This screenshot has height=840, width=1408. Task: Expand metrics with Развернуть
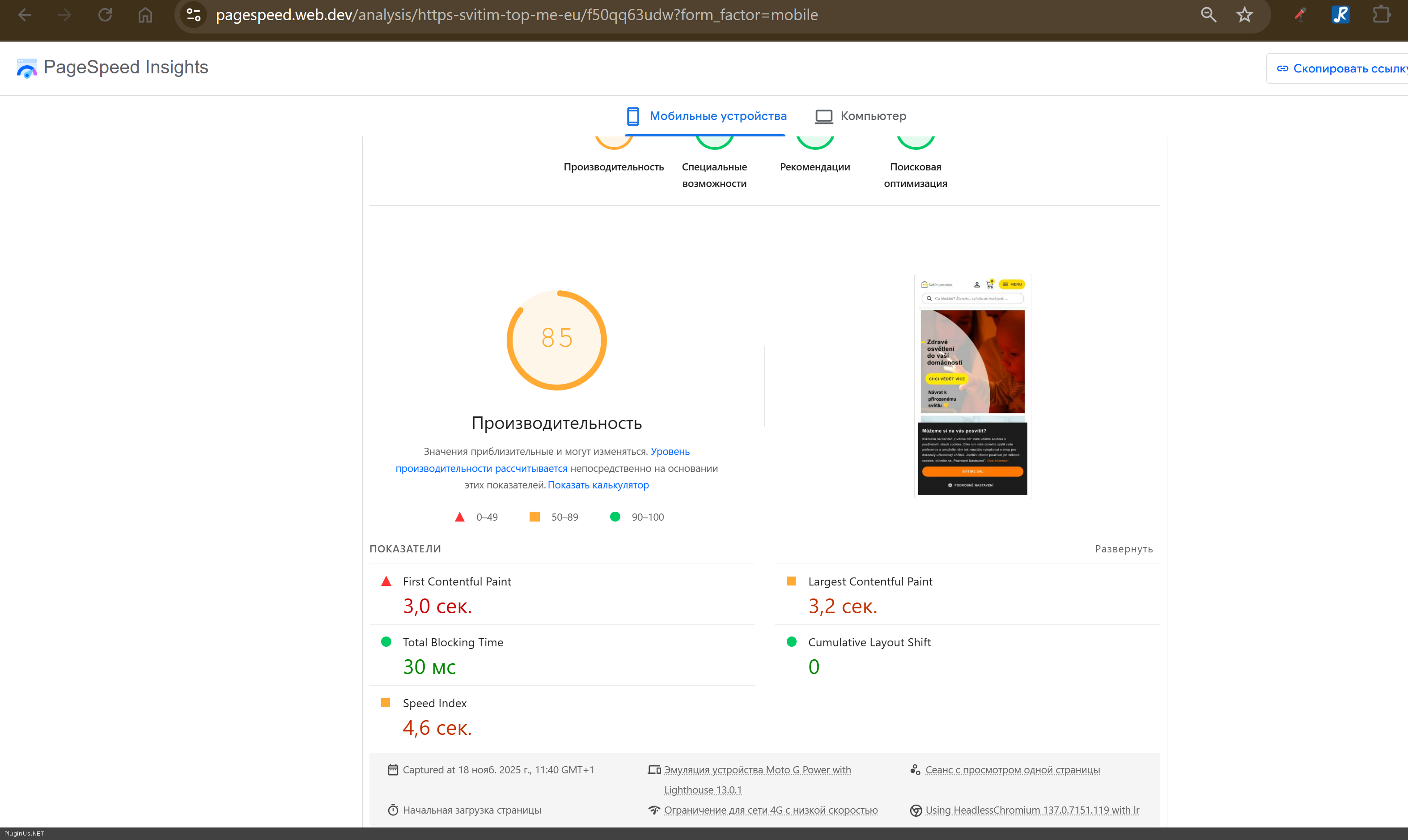pos(1124,548)
